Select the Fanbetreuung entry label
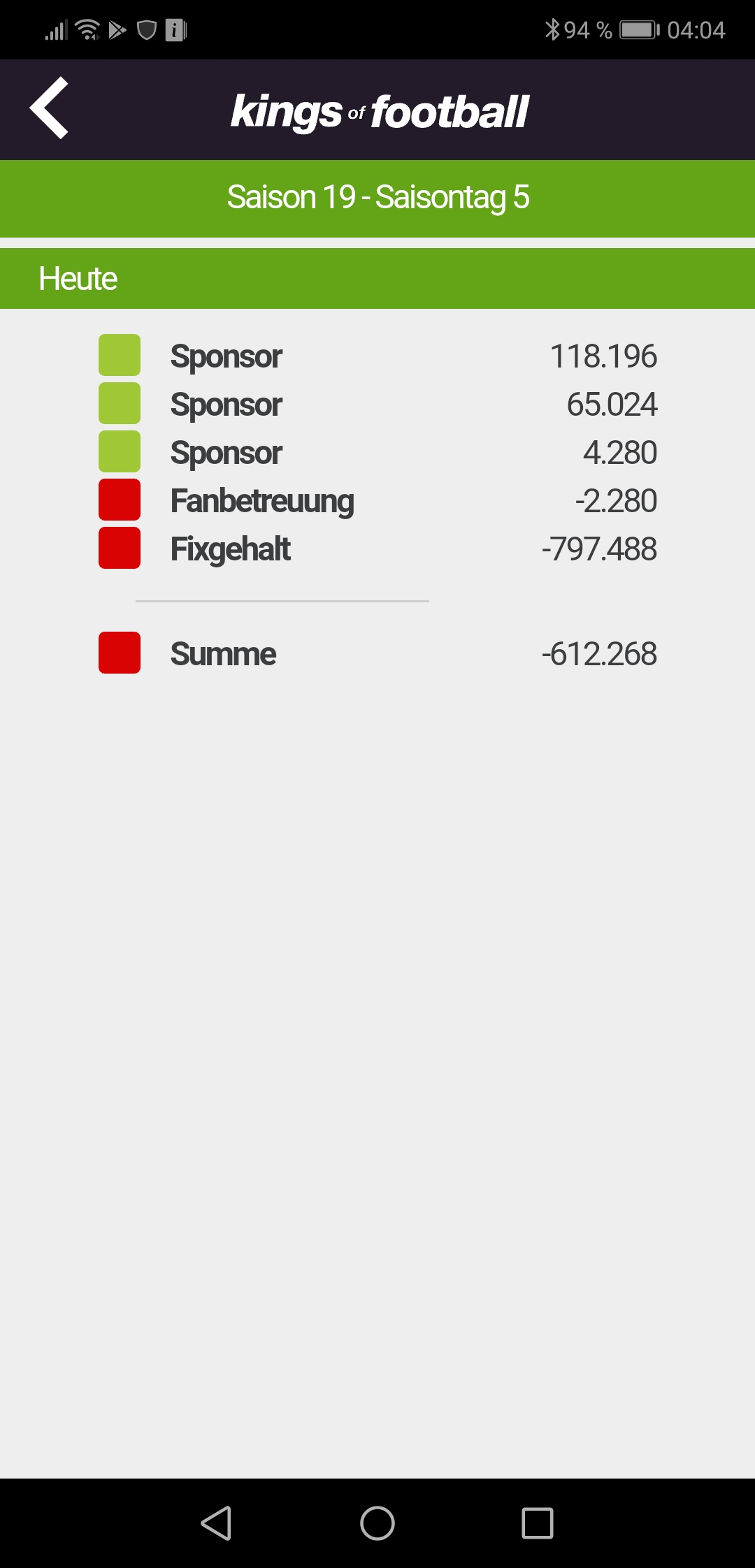Viewport: 755px width, 1568px height. click(263, 502)
